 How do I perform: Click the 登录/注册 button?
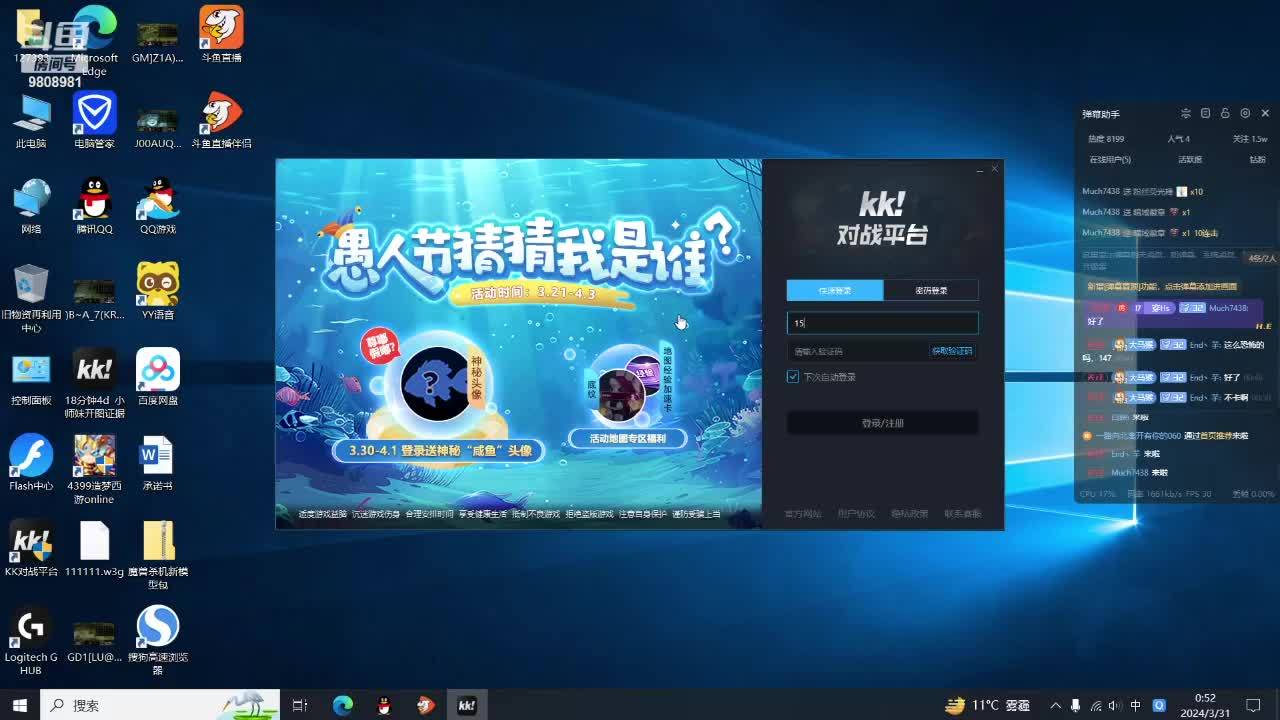click(x=883, y=423)
